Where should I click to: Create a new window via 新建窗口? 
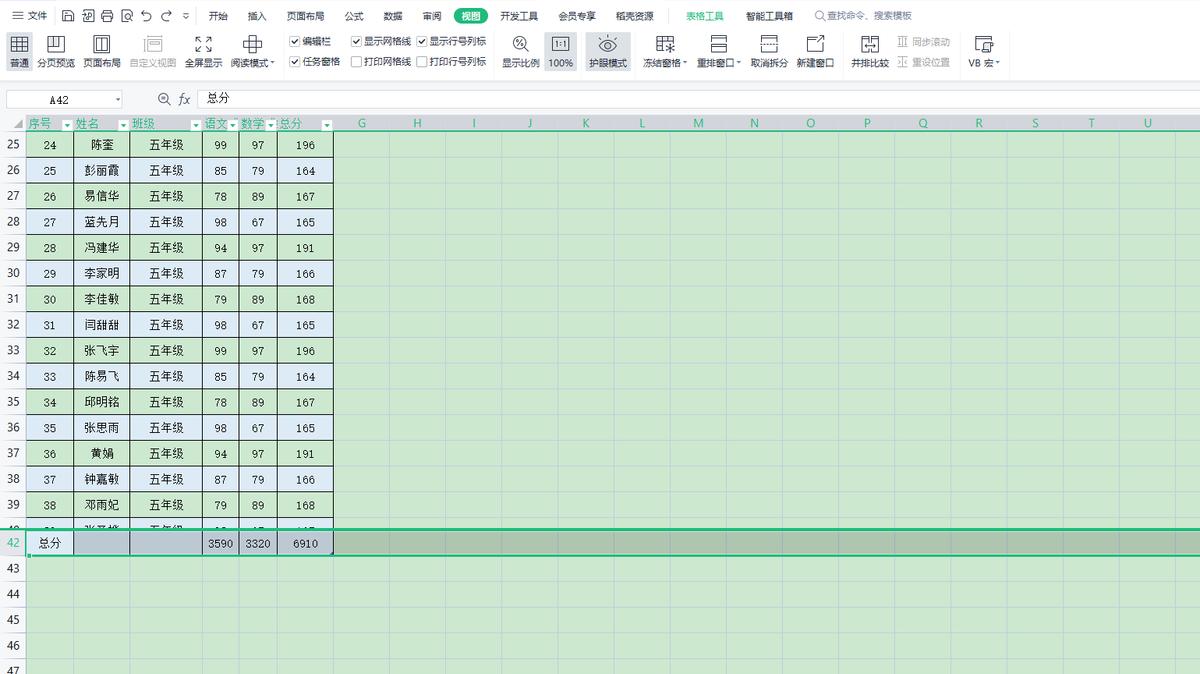click(816, 51)
